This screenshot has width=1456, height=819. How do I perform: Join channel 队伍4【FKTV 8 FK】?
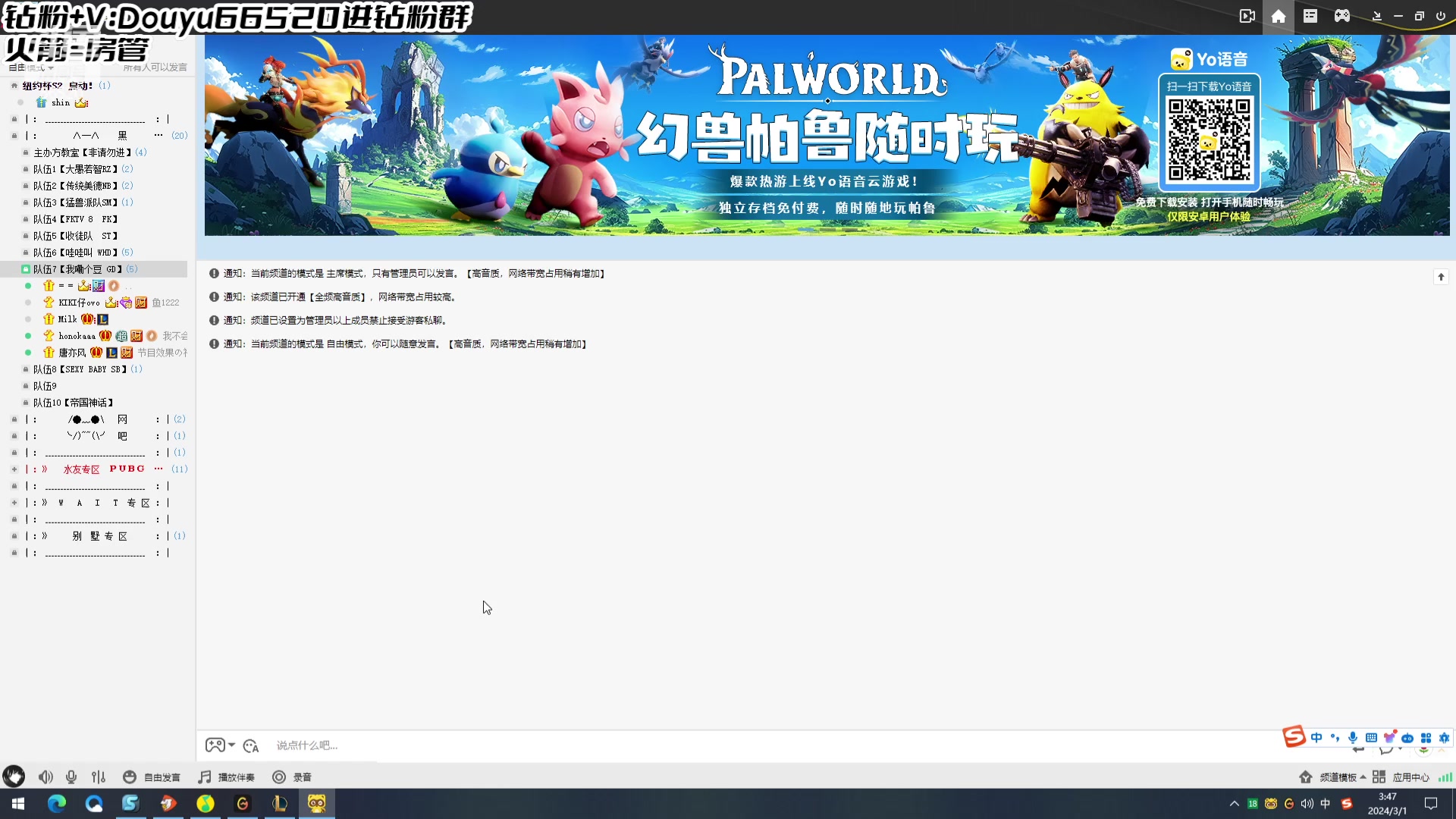pos(76,219)
